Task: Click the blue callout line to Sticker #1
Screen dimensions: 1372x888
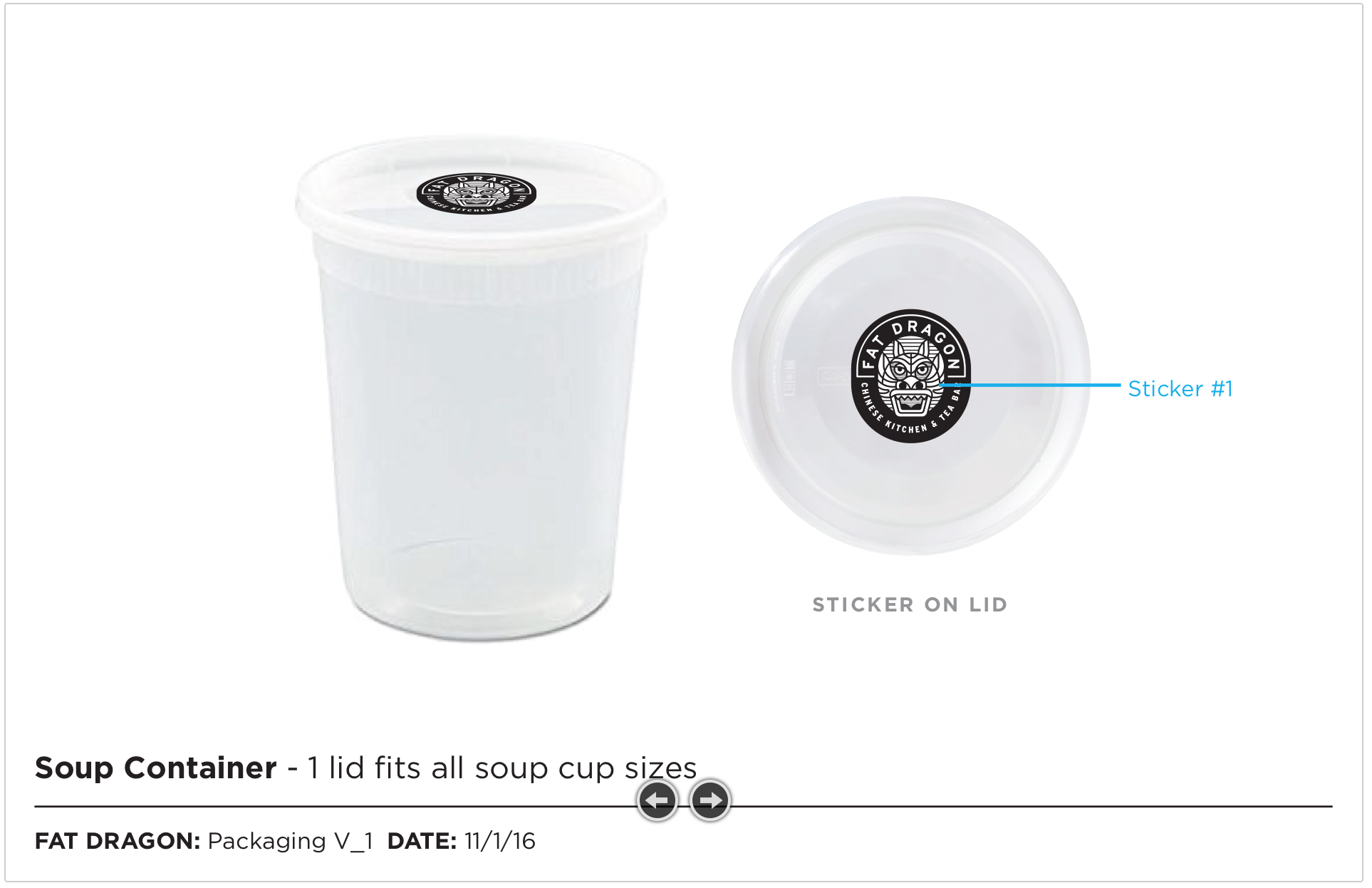Action: pos(1030,386)
